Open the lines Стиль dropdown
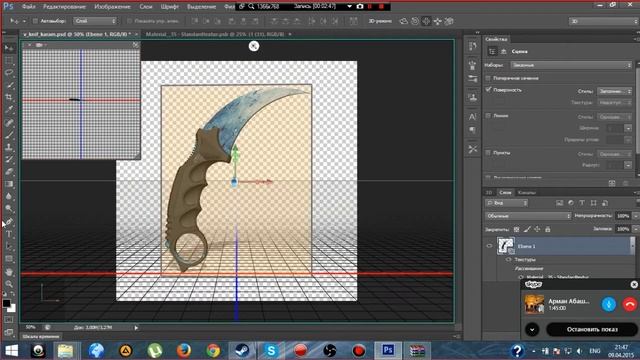This screenshot has height=360, width=640. (x=615, y=117)
